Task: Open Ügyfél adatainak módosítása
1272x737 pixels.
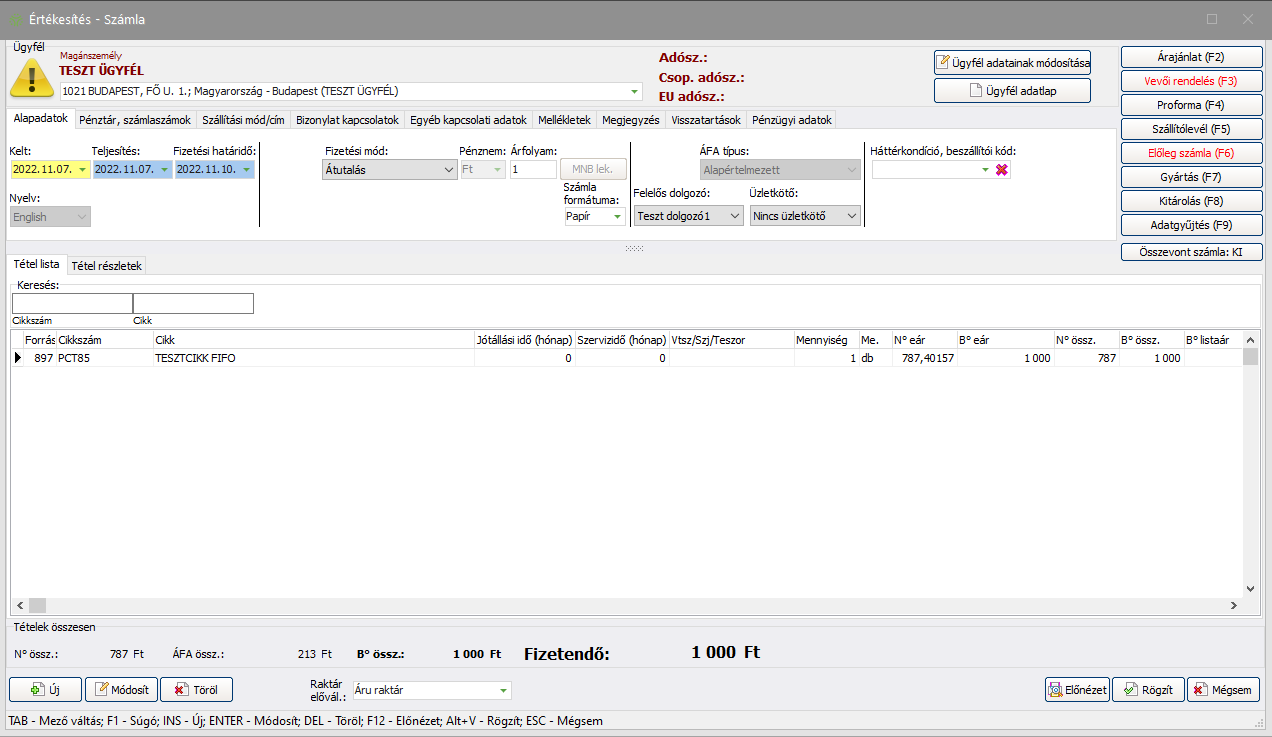Action: click(1012, 62)
